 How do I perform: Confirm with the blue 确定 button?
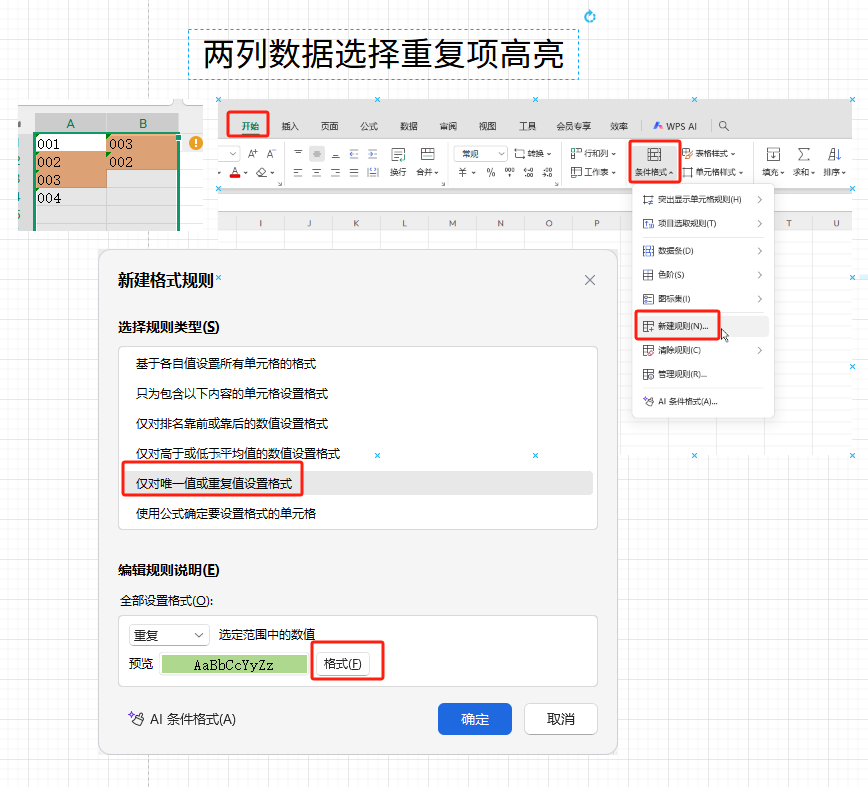[x=474, y=719]
